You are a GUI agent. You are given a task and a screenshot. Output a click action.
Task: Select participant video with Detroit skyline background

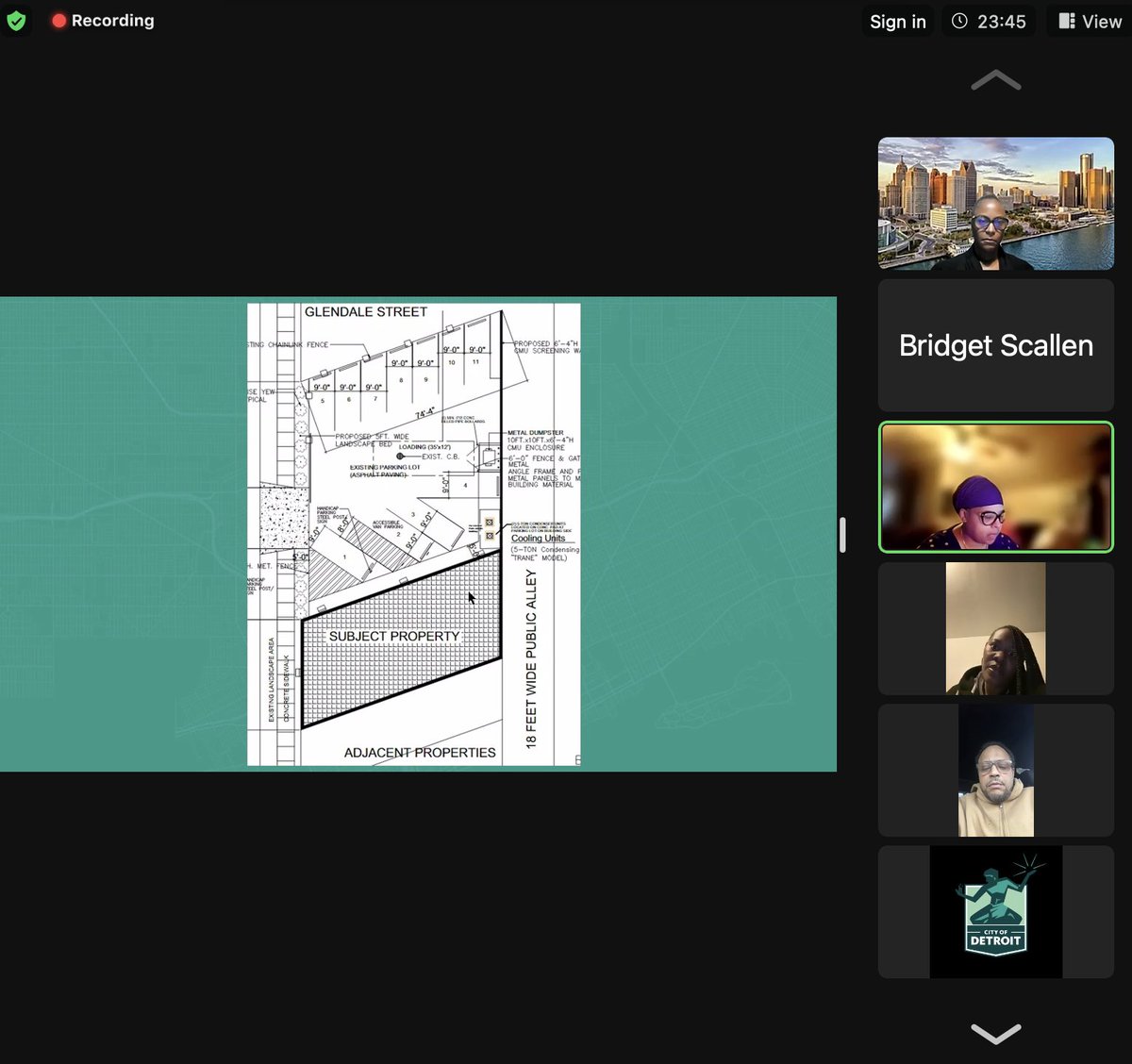coord(996,204)
